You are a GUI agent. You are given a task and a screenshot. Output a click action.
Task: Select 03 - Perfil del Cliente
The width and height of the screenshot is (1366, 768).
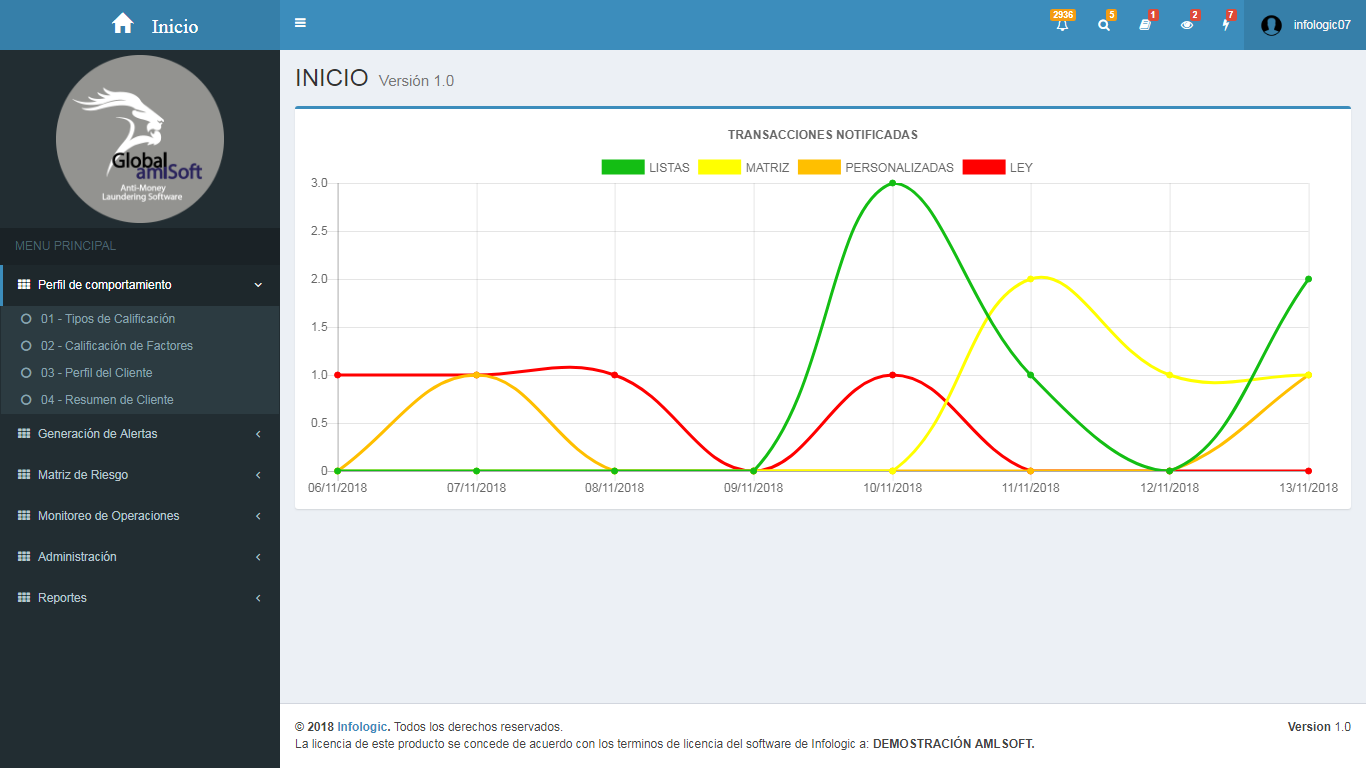96,373
